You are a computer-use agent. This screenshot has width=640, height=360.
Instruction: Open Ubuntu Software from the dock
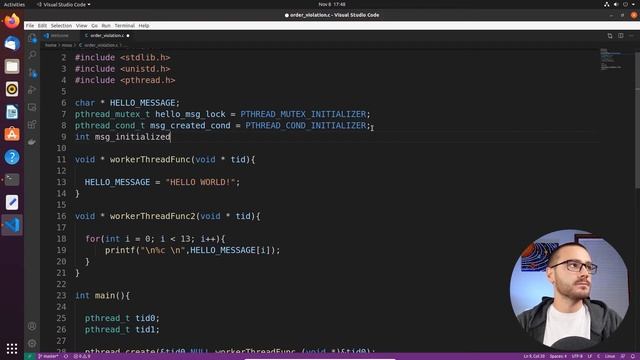pyautogui.click(x=12, y=134)
